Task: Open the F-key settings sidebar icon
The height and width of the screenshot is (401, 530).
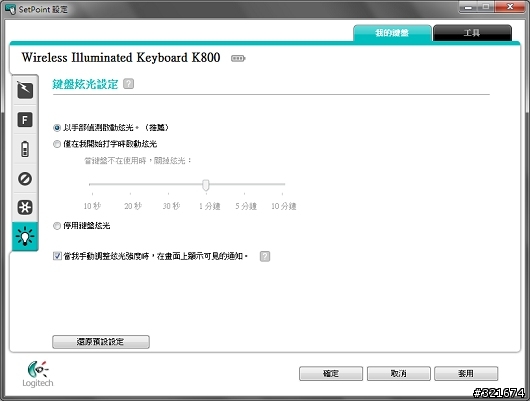Action: [25, 120]
